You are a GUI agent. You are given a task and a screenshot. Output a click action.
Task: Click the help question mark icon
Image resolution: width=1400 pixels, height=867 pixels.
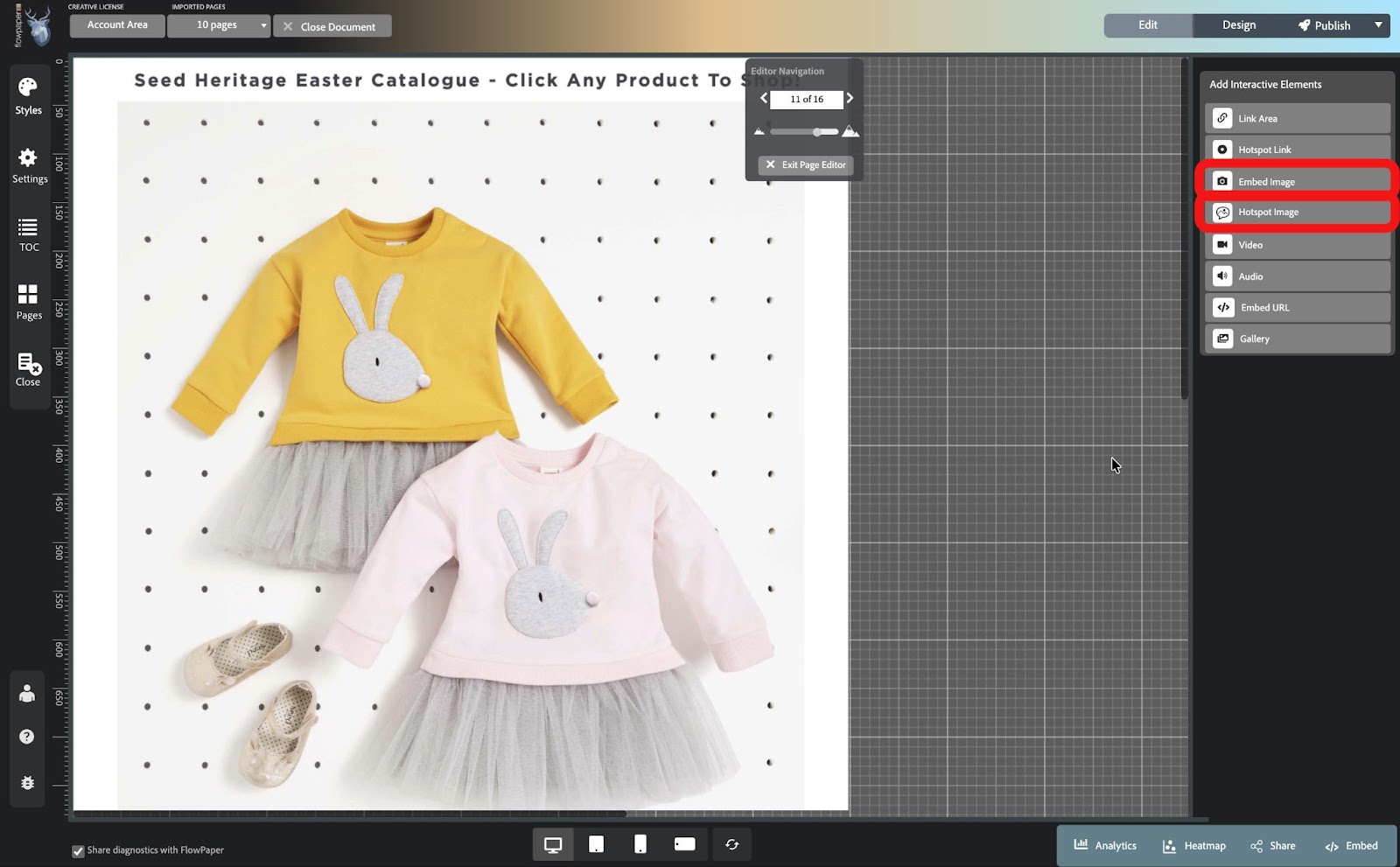click(x=27, y=737)
